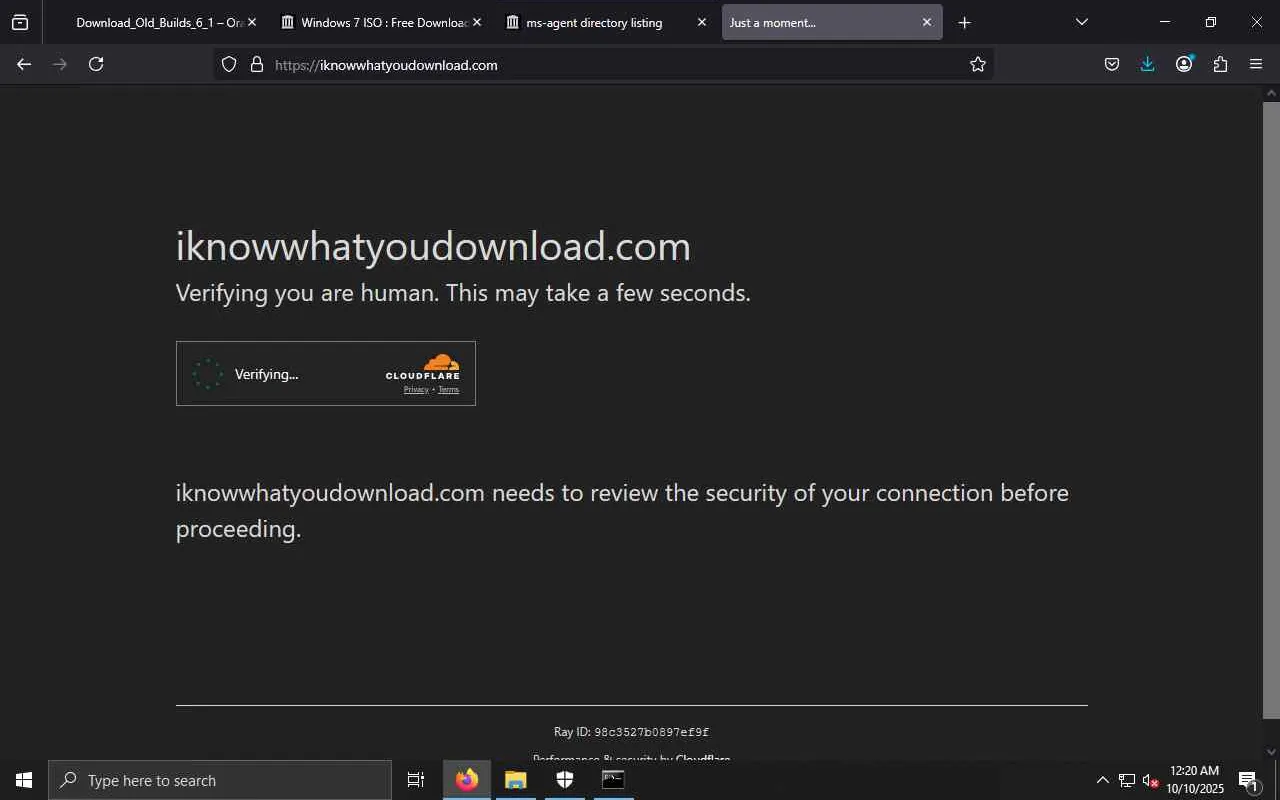Screen dimensions: 1280x800
Task: Click the Cloudflare logo in widget
Action: click(x=423, y=367)
